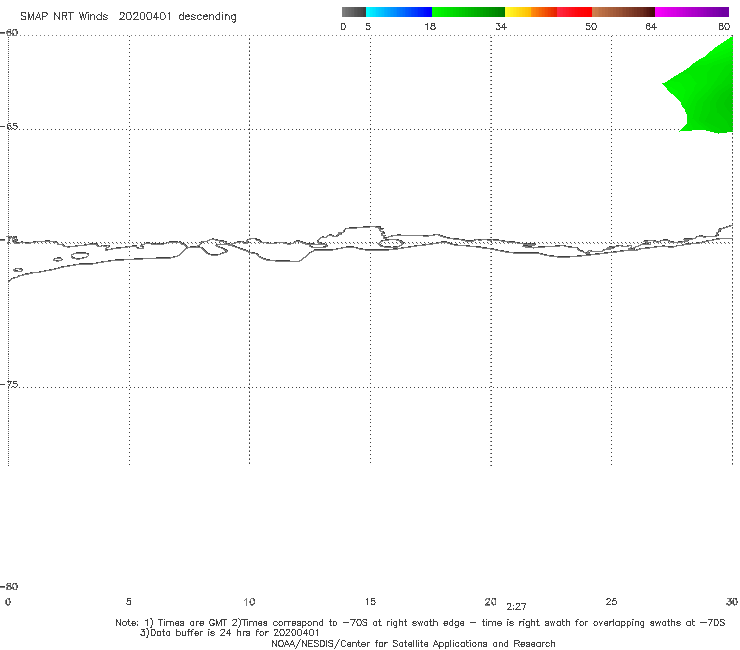Image resolution: width=740 pixels, height=650 pixels.
Task: Click the word 'descending' in the title
Action: [x=207, y=17]
